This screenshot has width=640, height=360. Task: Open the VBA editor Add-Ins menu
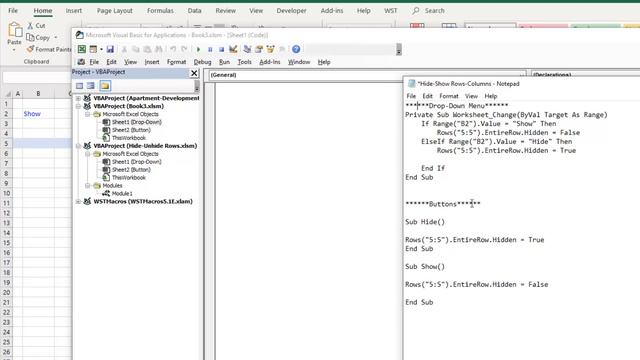pos(270,62)
